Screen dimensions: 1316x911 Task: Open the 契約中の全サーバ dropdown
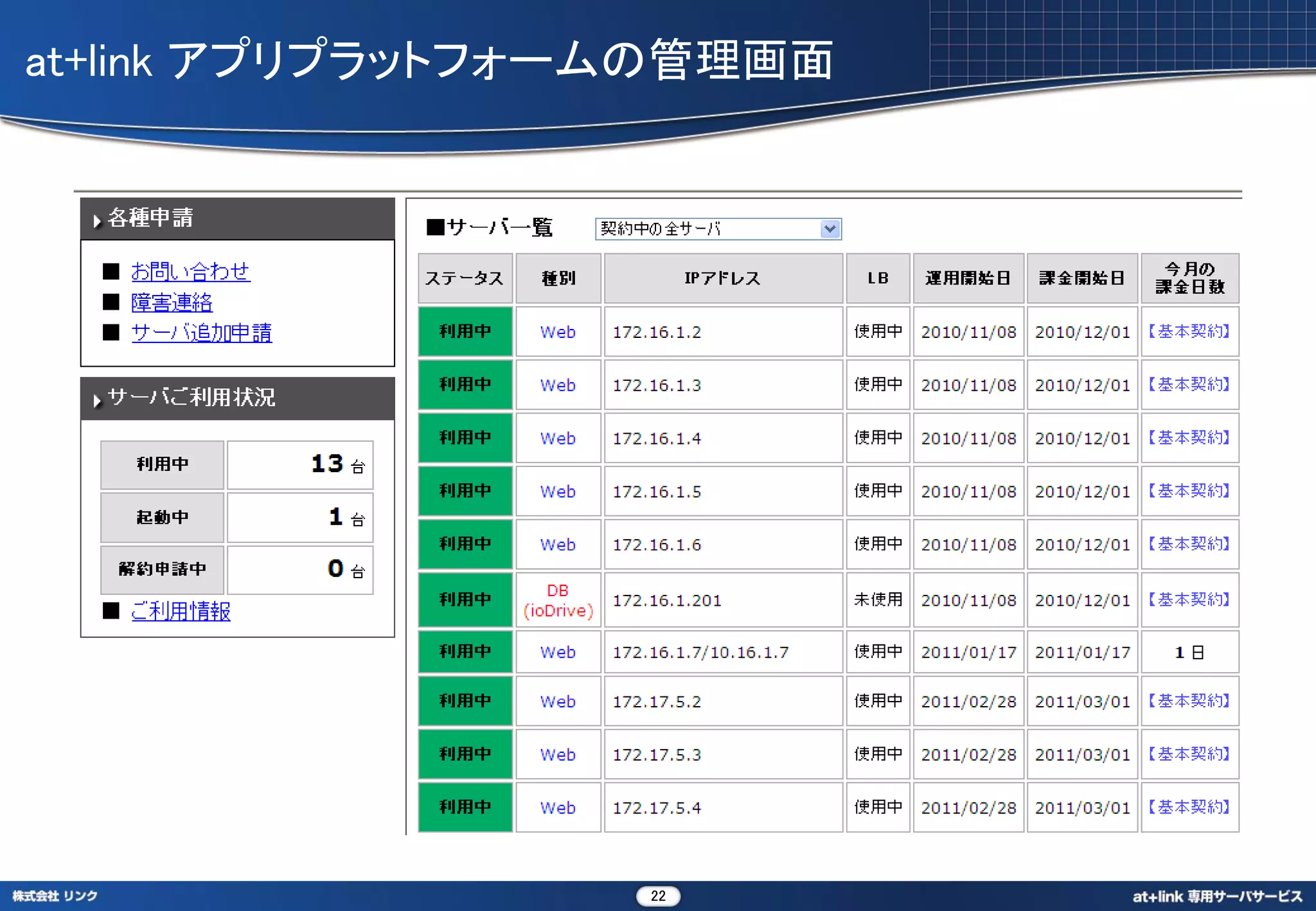click(718, 229)
